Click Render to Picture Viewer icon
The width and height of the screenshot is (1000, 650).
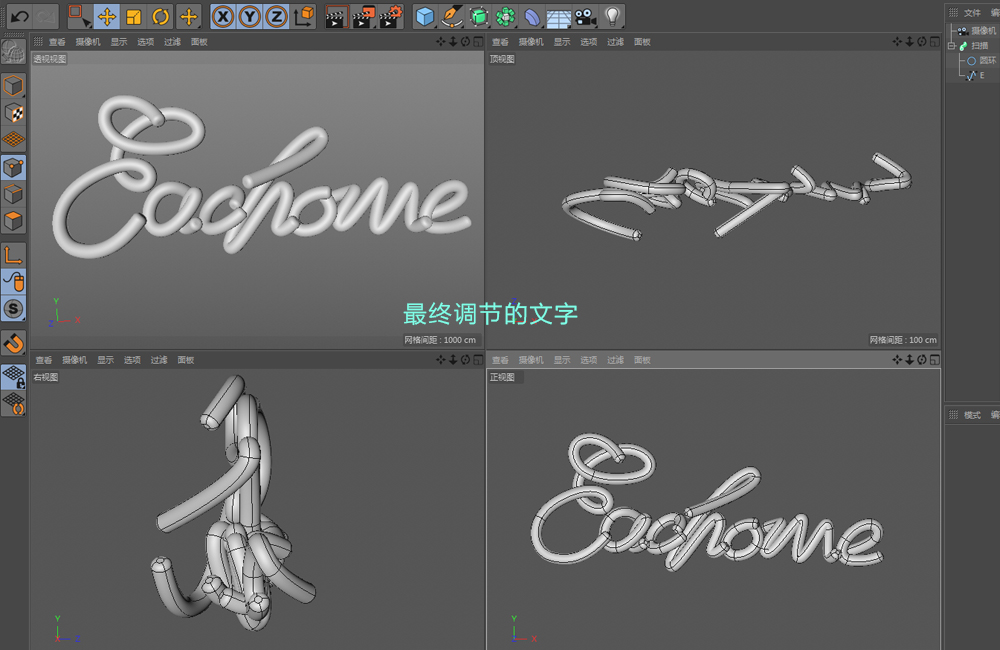pyautogui.click(x=363, y=17)
